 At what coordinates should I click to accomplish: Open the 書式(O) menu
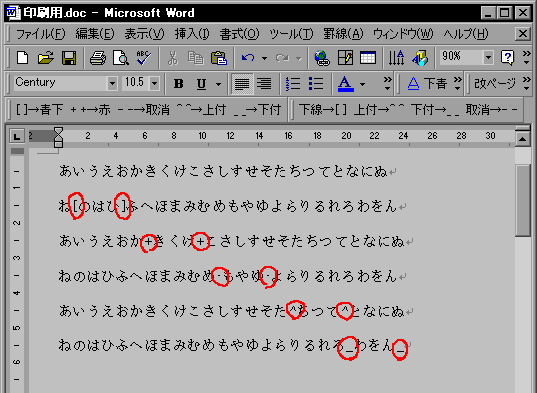pos(239,34)
